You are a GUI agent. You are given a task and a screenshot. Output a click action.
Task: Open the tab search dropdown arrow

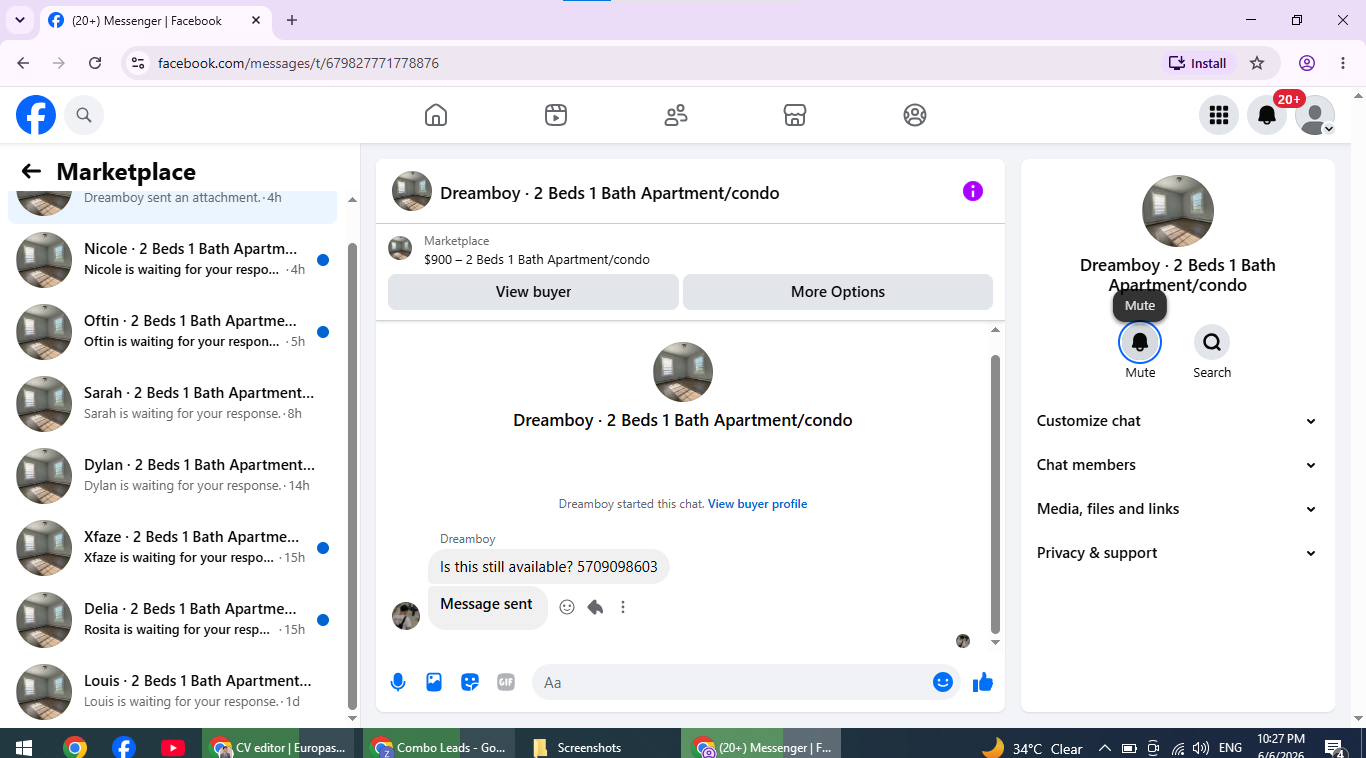click(19, 20)
